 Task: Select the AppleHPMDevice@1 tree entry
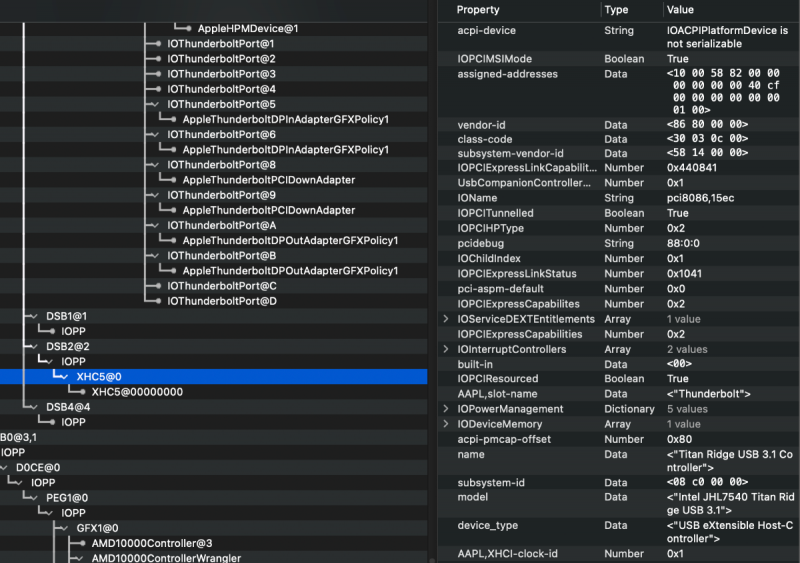pyautogui.click(x=248, y=29)
